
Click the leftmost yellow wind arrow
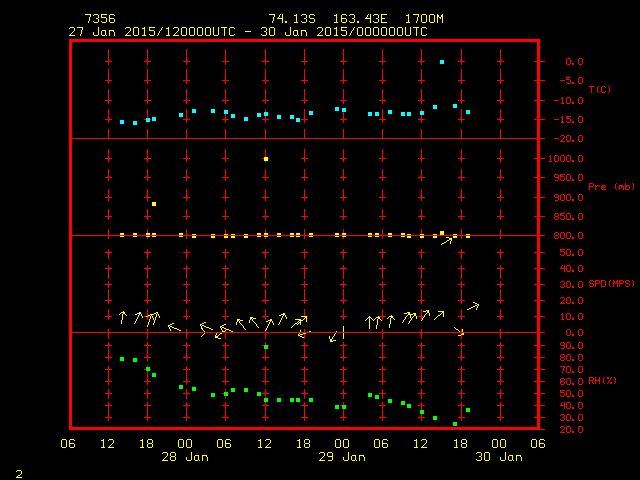[x=123, y=318]
